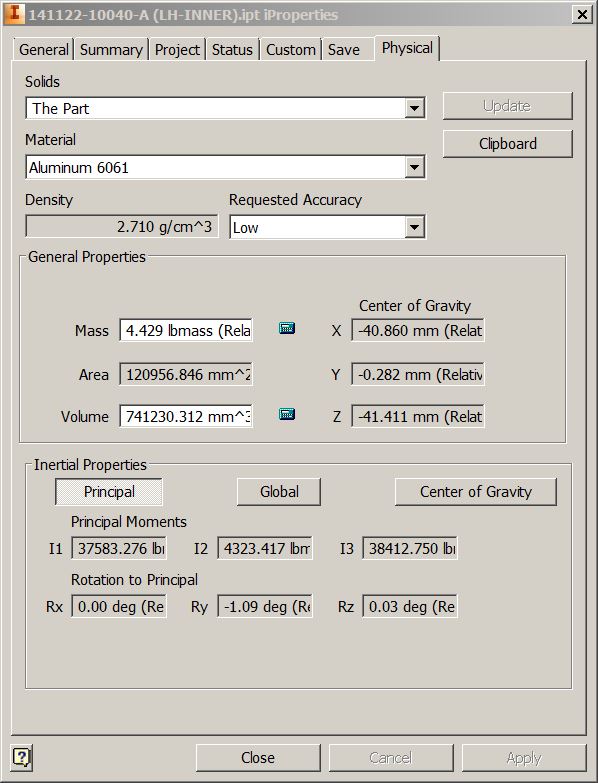Click the Ry rotation field

point(265,606)
